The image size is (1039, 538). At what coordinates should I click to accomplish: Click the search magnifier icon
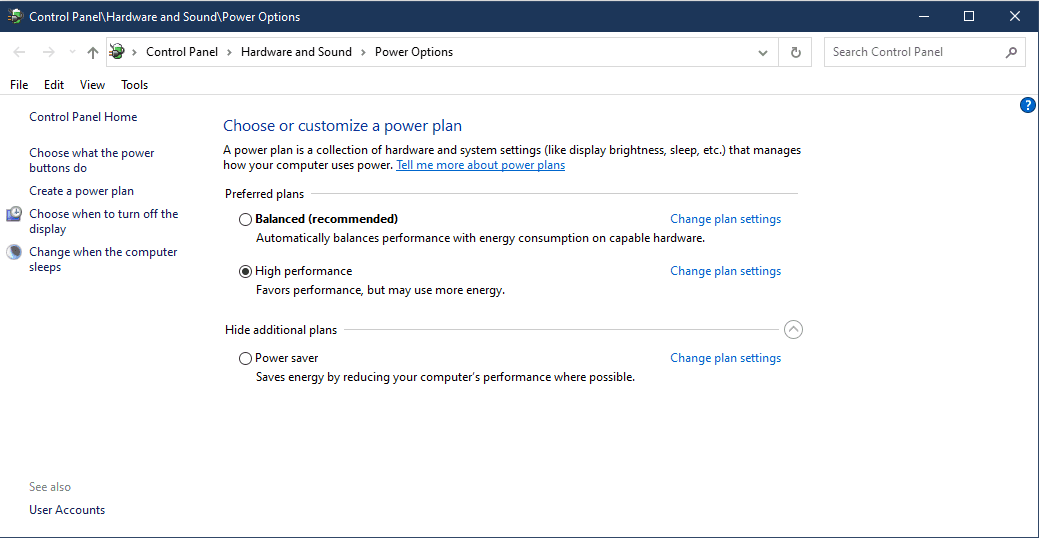1010,52
